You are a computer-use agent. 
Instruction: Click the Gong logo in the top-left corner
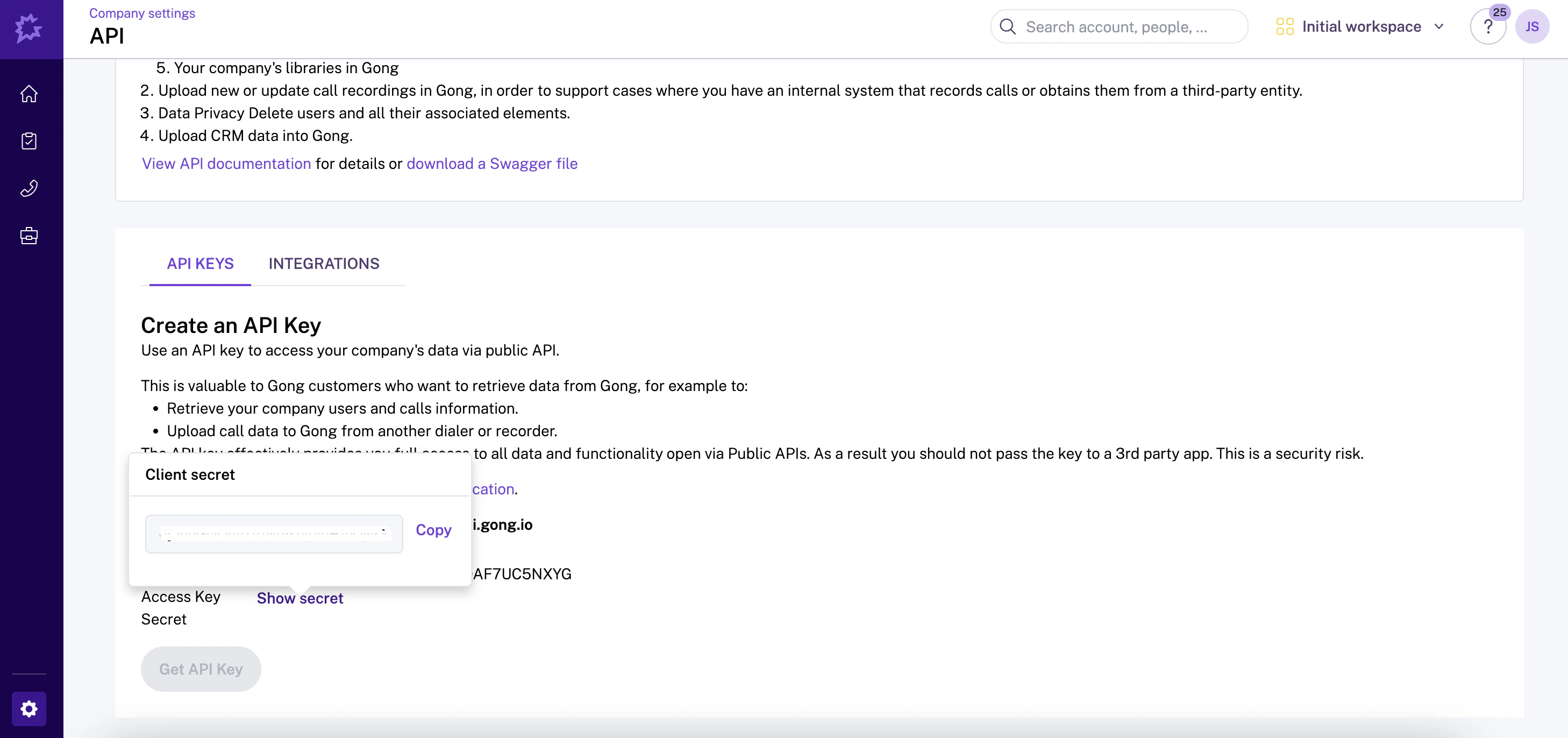coord(28,28)
